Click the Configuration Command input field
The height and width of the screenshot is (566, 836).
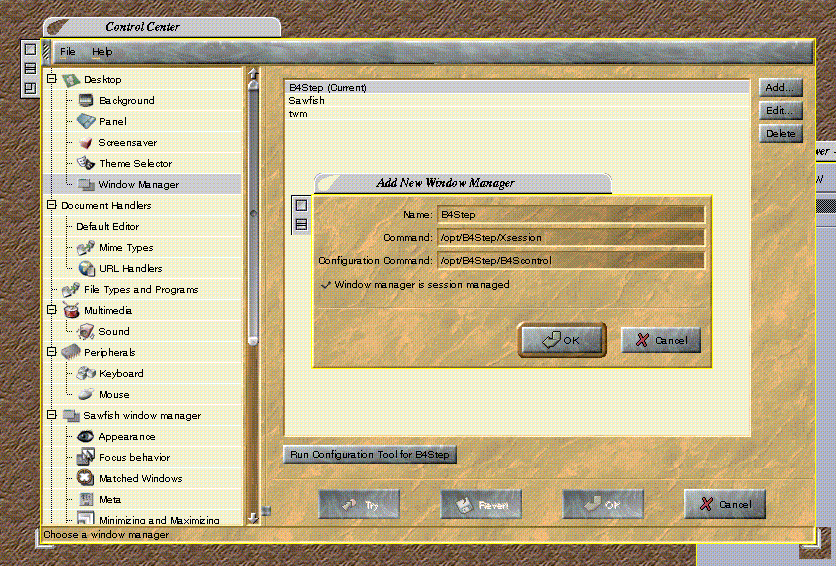click(570, 260)
